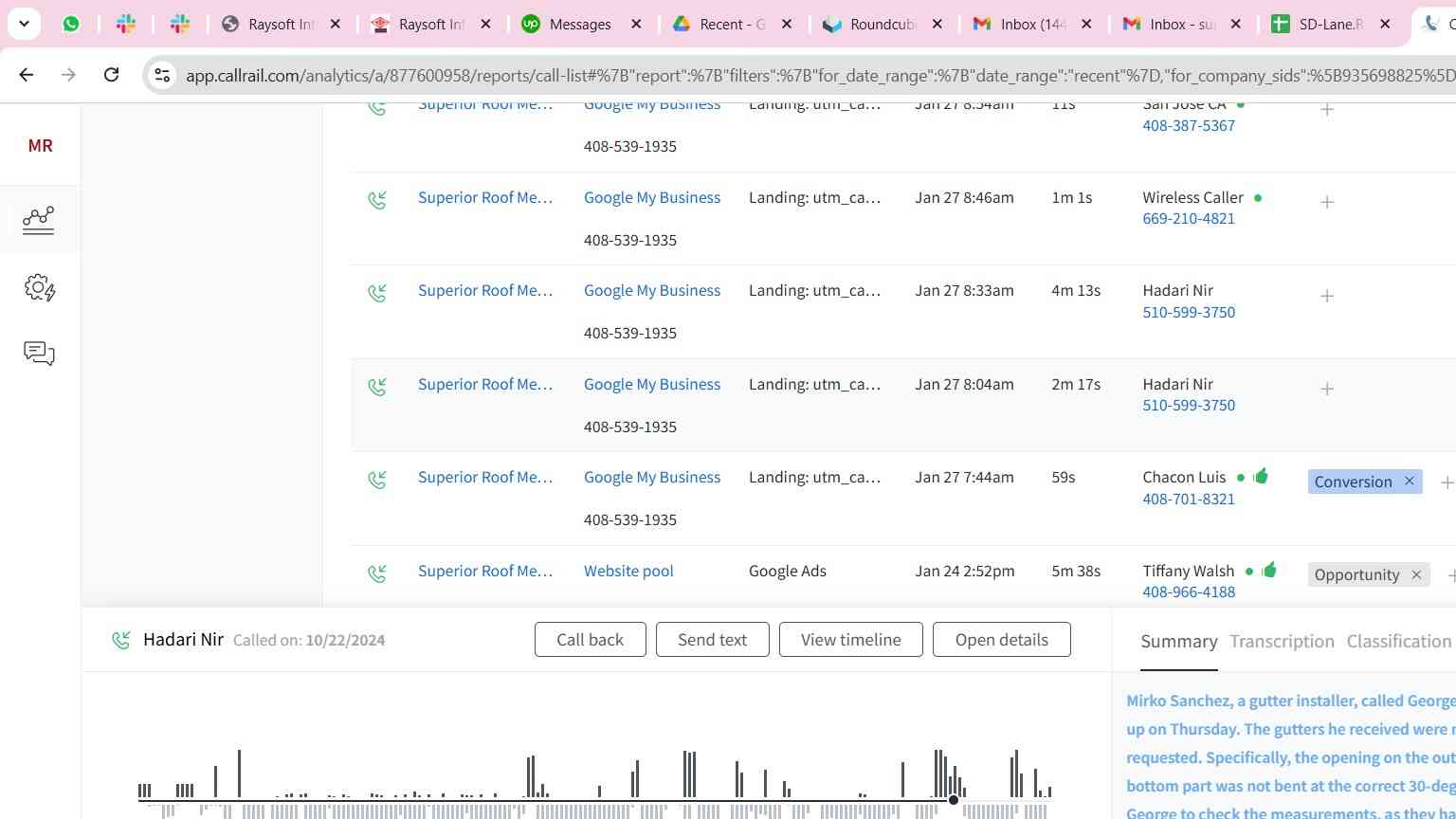1456x819 pixels.
Task: Switch to the SD-Lane spreadsheet tab
Action: click(1331, 24)
